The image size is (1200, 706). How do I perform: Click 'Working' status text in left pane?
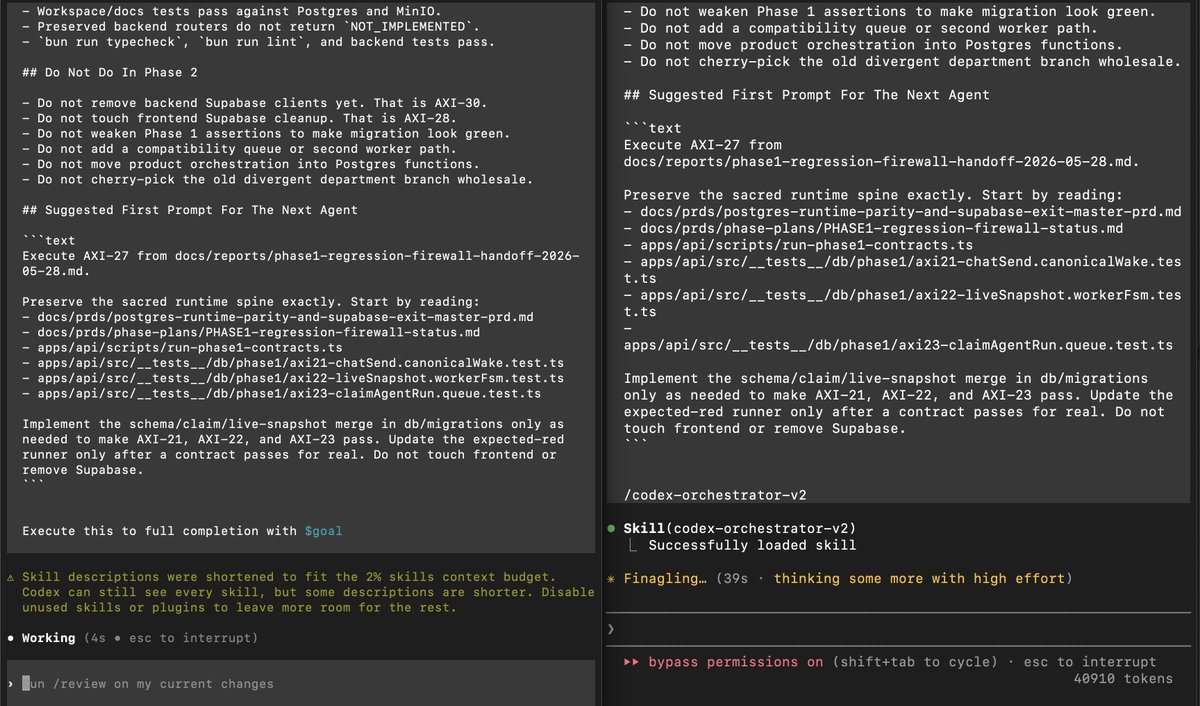click(48, 638)
